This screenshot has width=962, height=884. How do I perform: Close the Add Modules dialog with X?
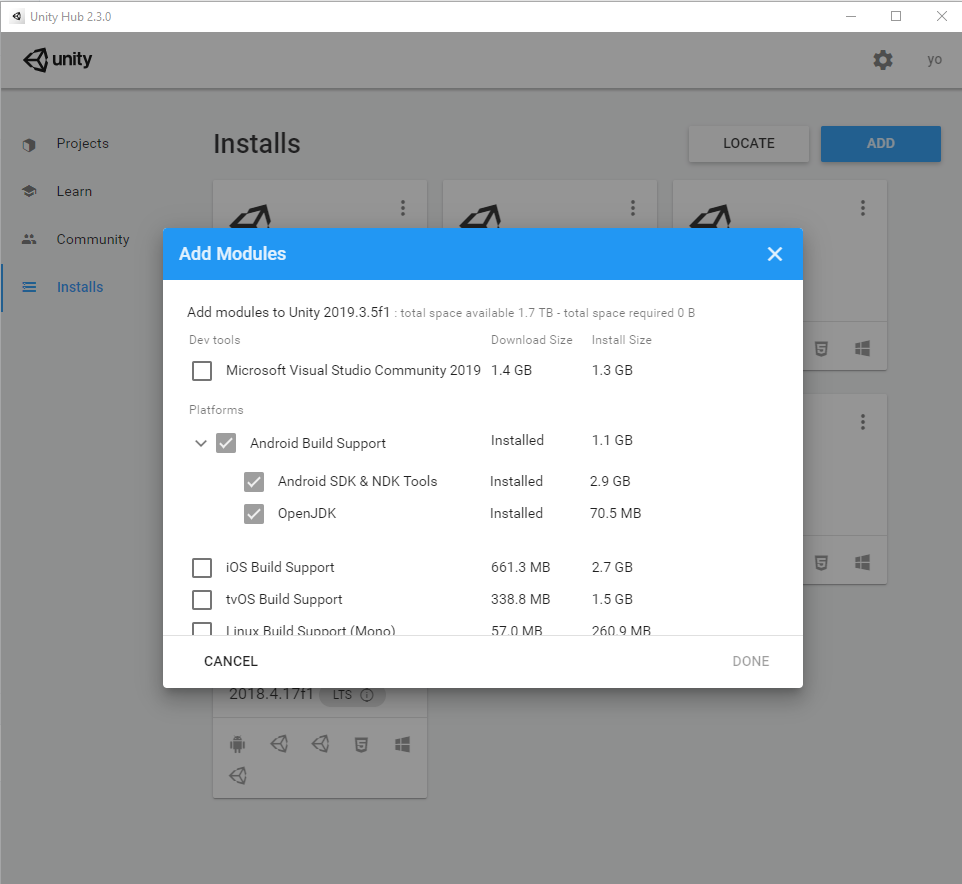(x=775, y=254)
